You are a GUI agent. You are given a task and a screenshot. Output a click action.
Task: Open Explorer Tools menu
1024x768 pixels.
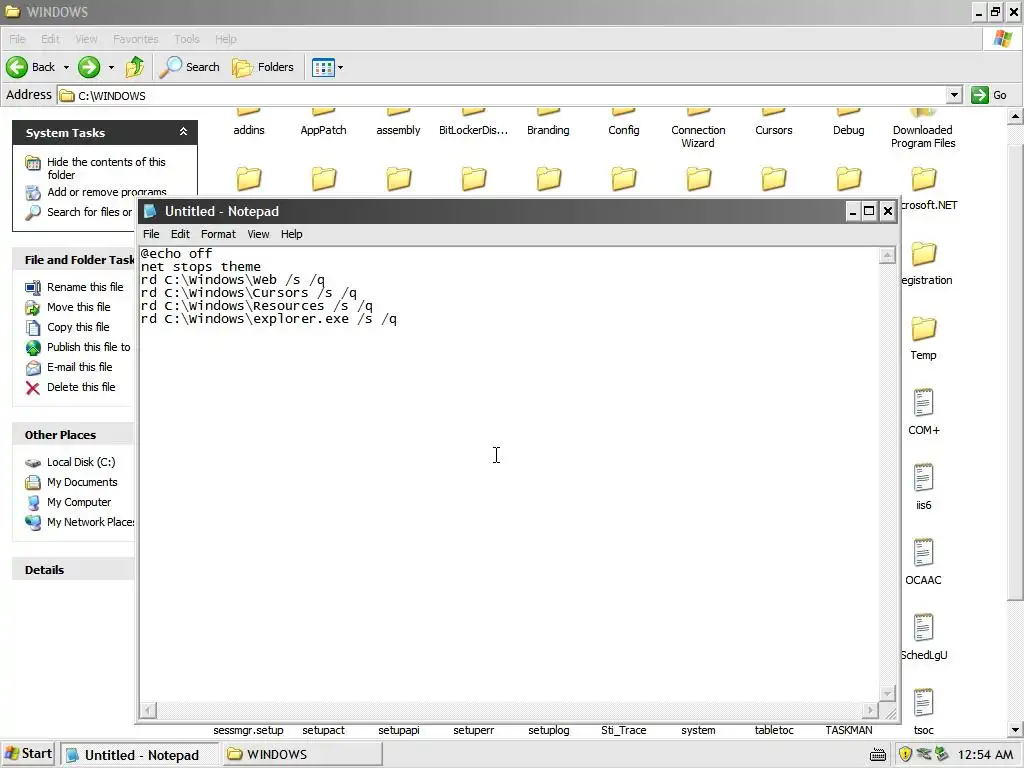tap(186, 39)
